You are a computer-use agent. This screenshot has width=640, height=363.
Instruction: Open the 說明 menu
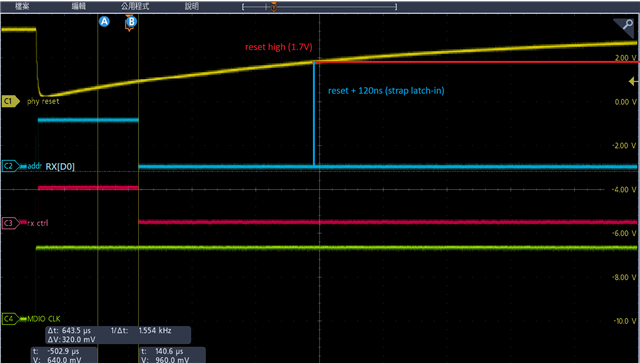tap(191, 6)
